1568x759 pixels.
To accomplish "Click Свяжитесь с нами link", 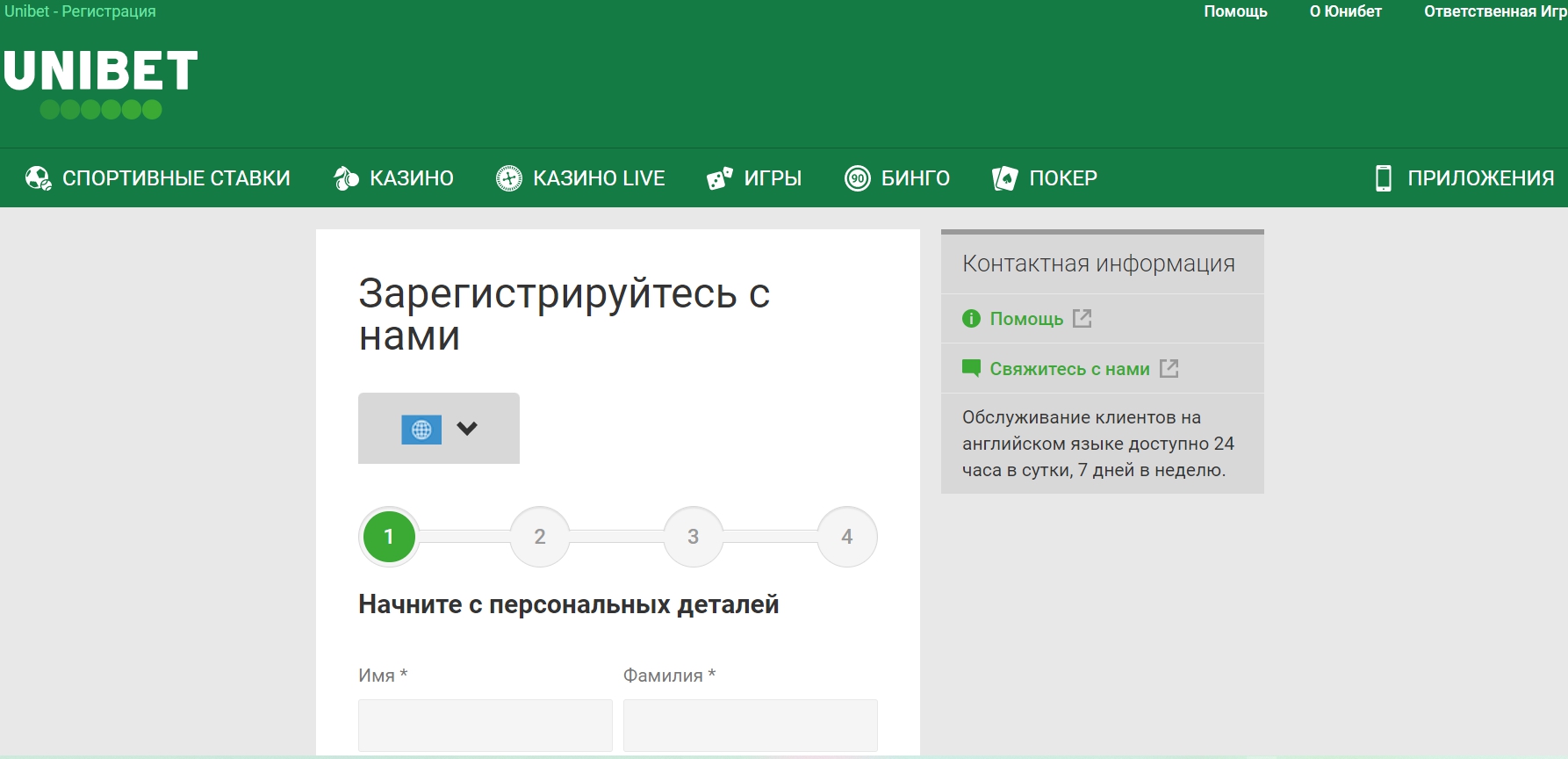I will pos(1069,369).
